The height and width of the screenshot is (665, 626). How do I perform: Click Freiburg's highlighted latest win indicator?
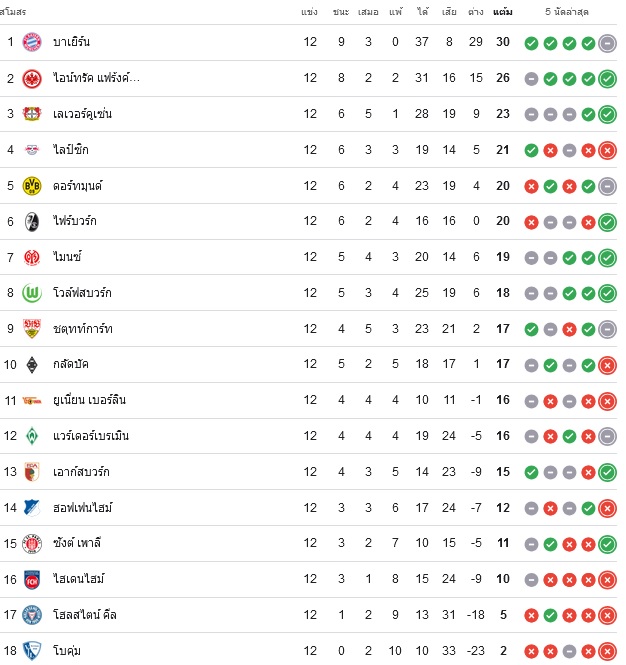[x=607, y=222]
